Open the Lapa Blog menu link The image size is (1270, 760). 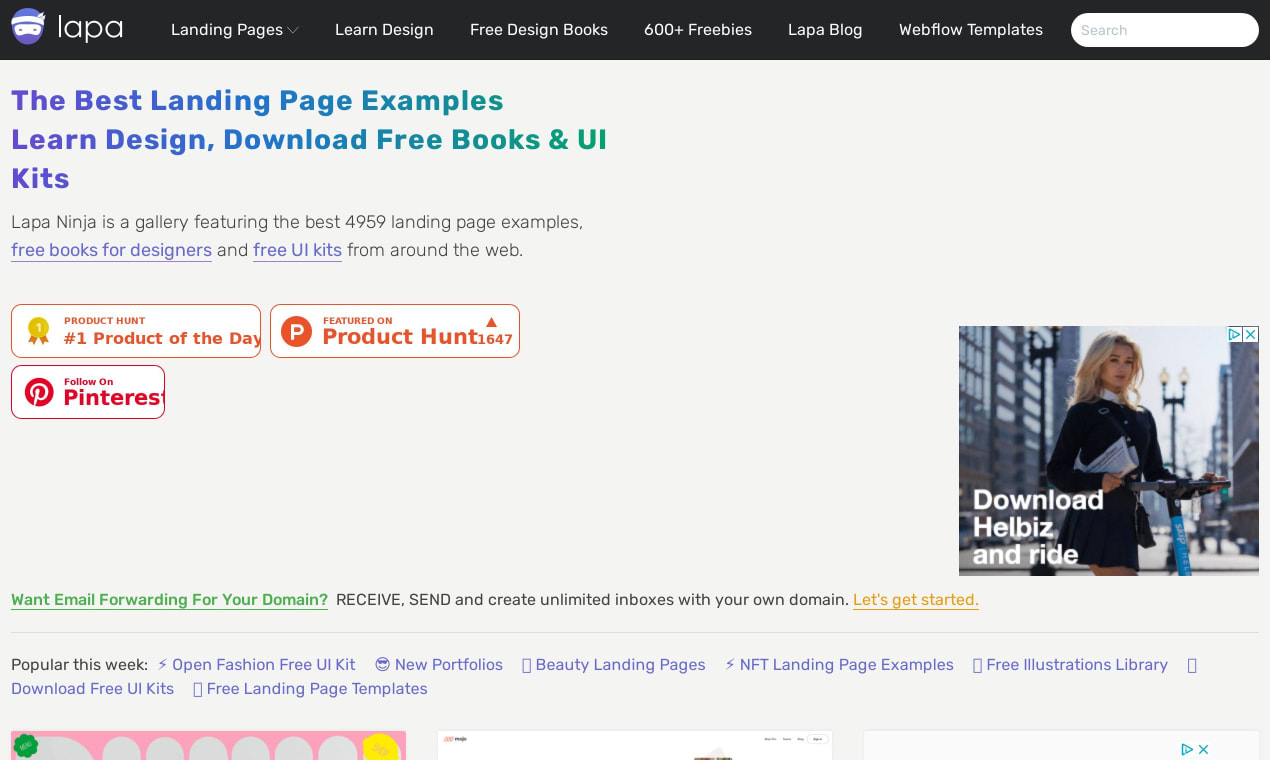pyautogui.click(x=825, y=30)
